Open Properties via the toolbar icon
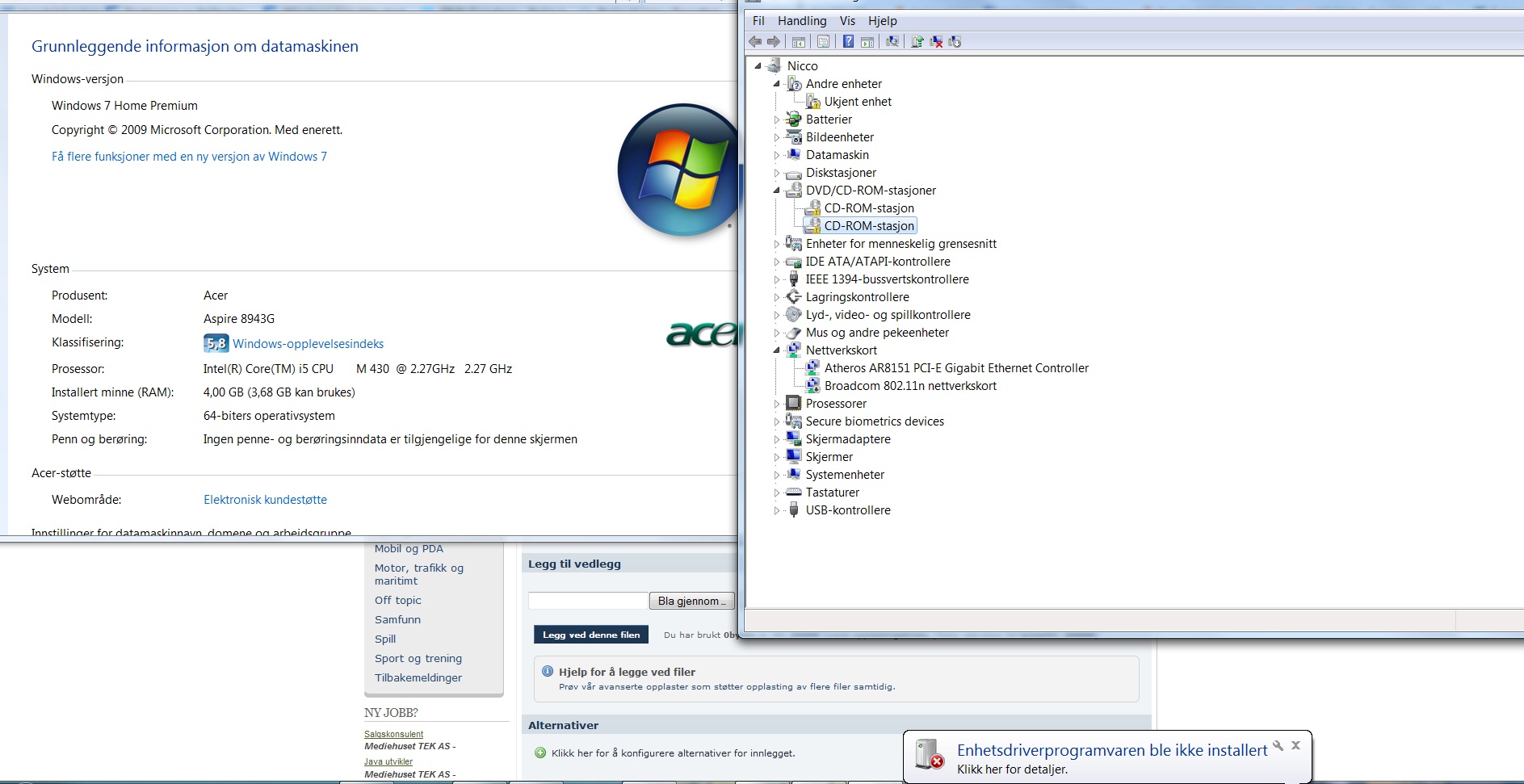The image size is (1524, 784). [x=823, y=41]
